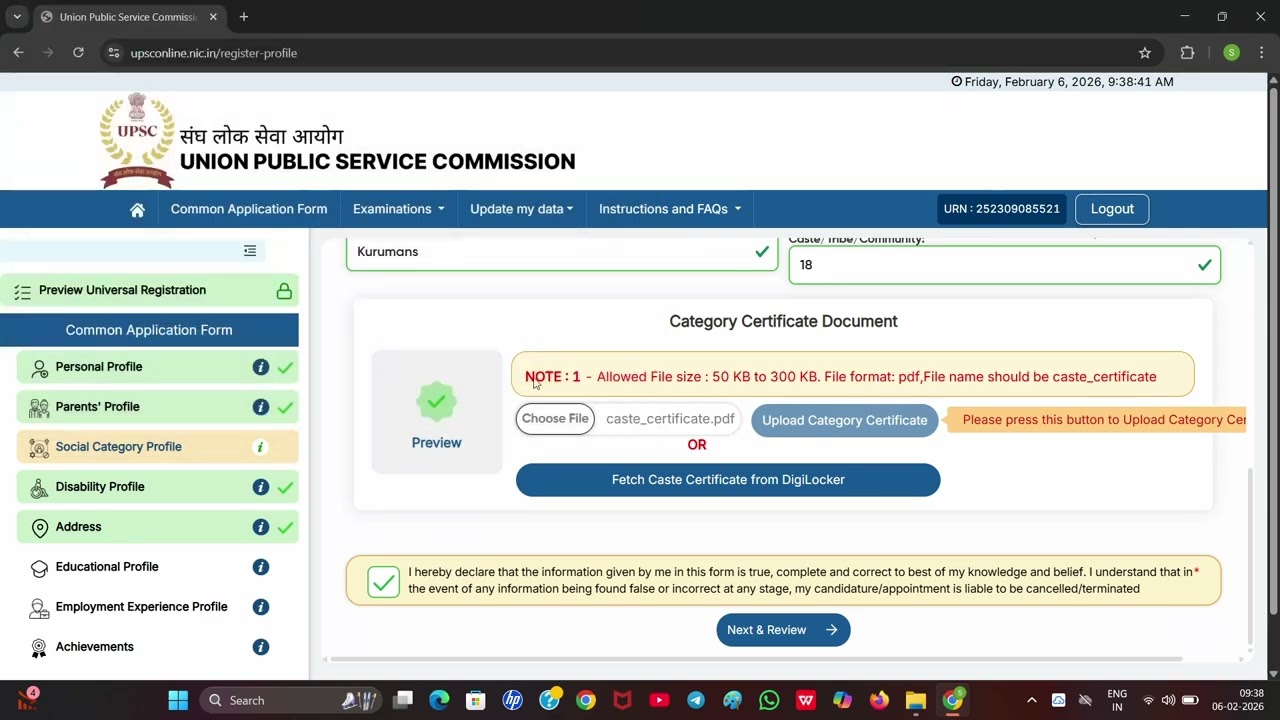This screenshot has height=720, width=1280.
Task: Click the browser address bar
Action: coord(630,53)
